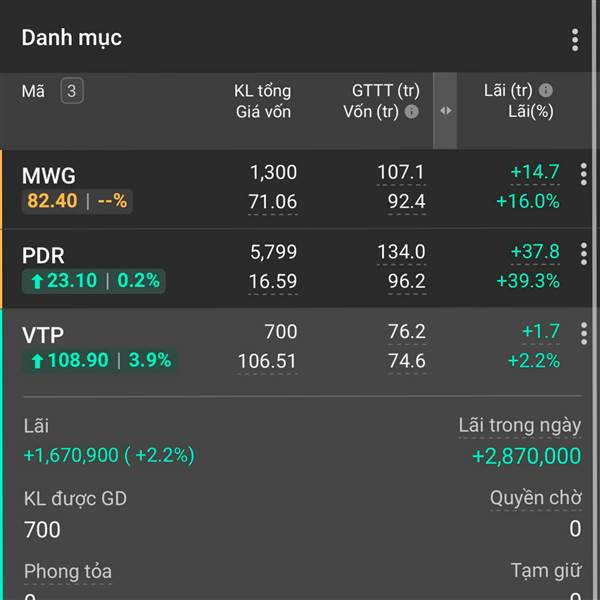Sort by GTTT (tr) column header
Image resolution: width=600 pixels, height=600 pixels.
click(x=385, y=91)
